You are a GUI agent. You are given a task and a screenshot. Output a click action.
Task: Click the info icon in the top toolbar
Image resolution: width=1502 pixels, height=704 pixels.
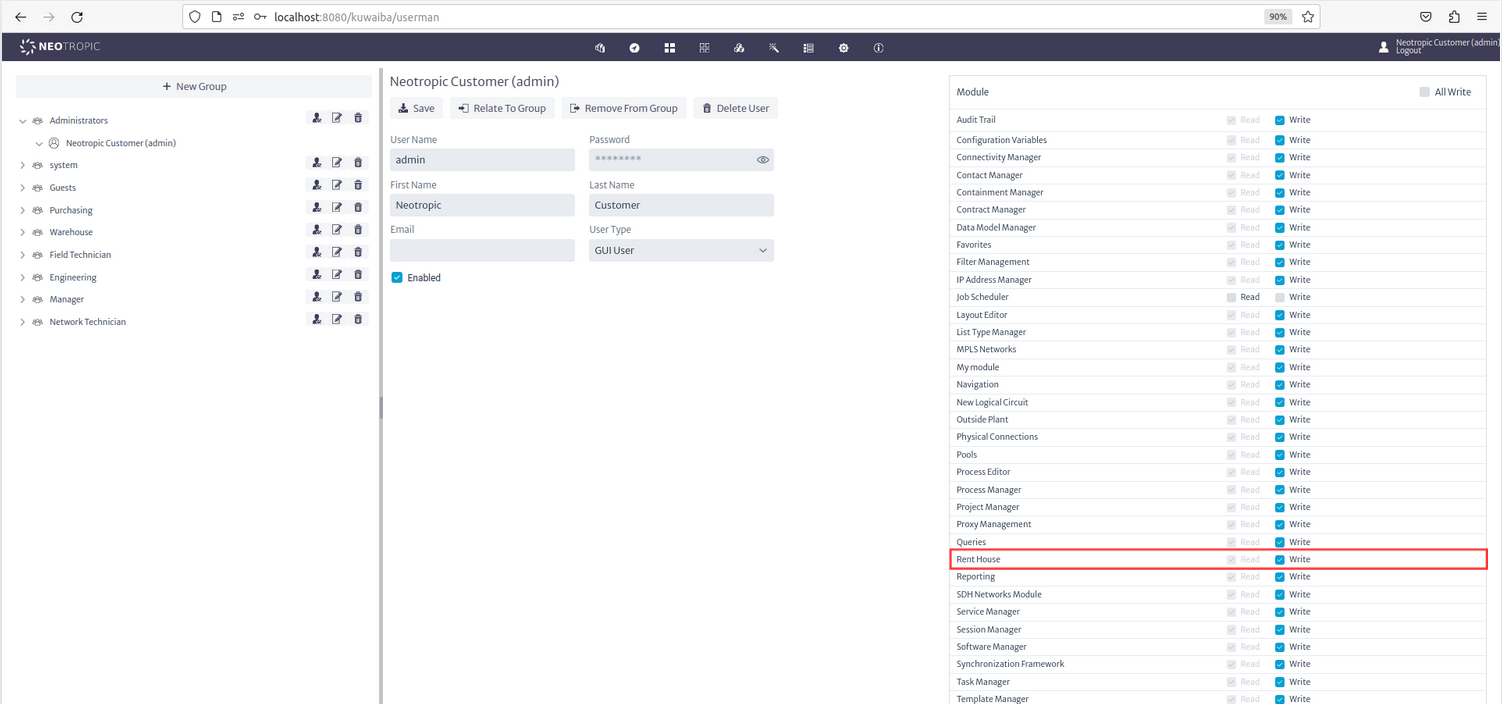pyautogui.click(x=878, y=47)
